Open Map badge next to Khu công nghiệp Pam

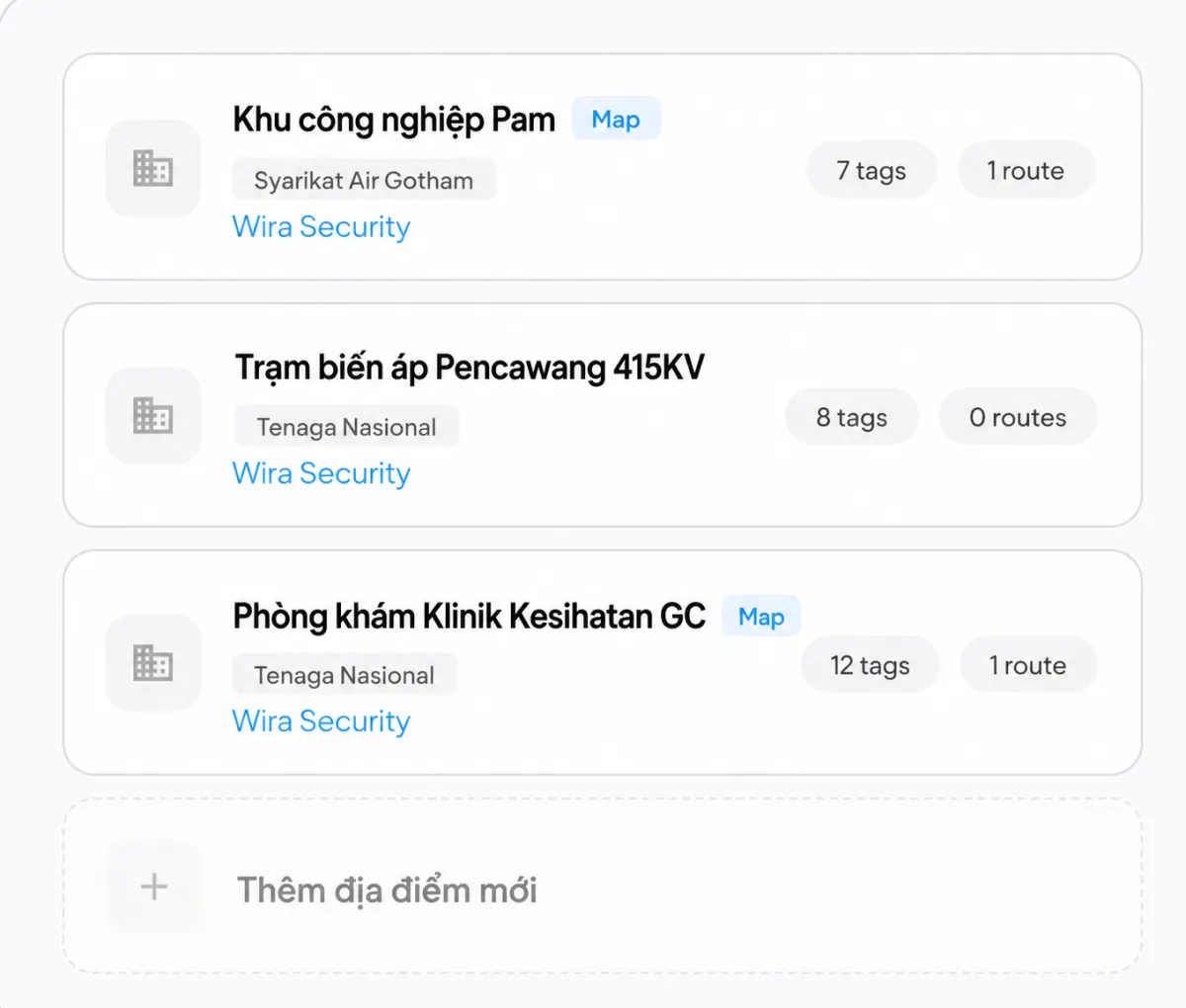coord(616,120)
